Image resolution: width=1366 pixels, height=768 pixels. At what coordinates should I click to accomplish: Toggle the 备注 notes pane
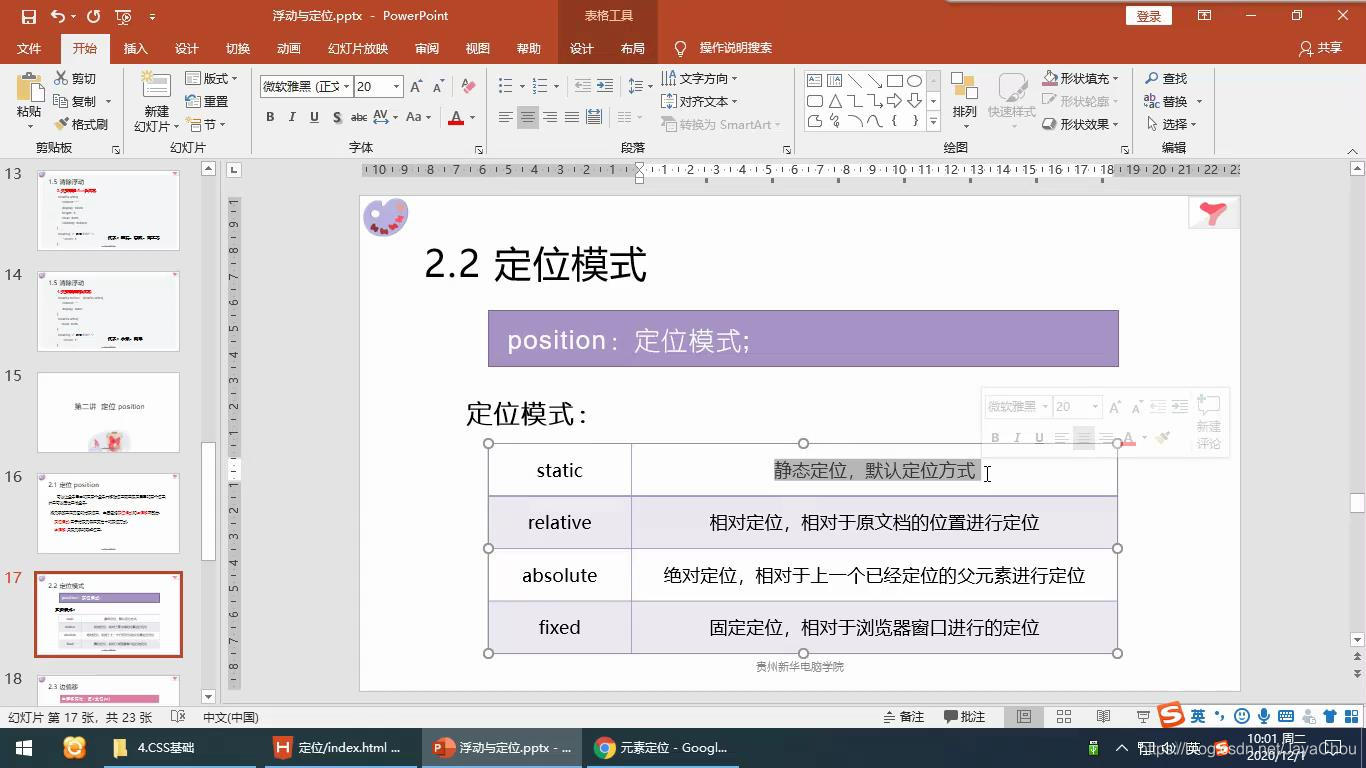point(903,717)
